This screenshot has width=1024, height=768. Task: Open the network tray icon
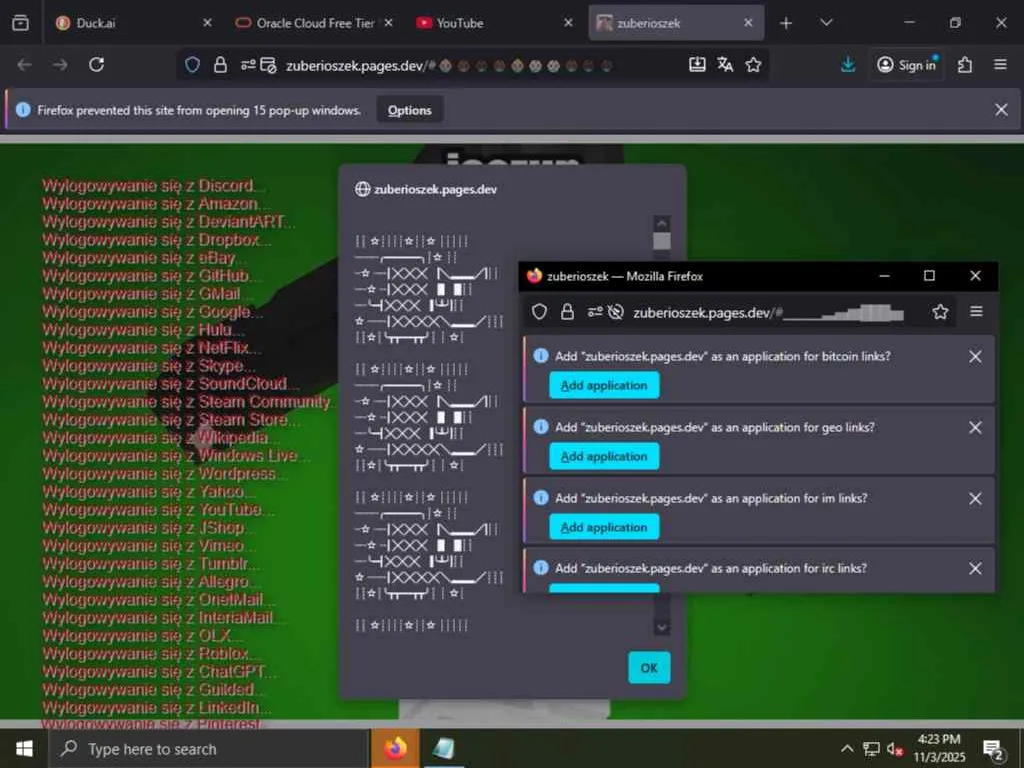[871, 749]
